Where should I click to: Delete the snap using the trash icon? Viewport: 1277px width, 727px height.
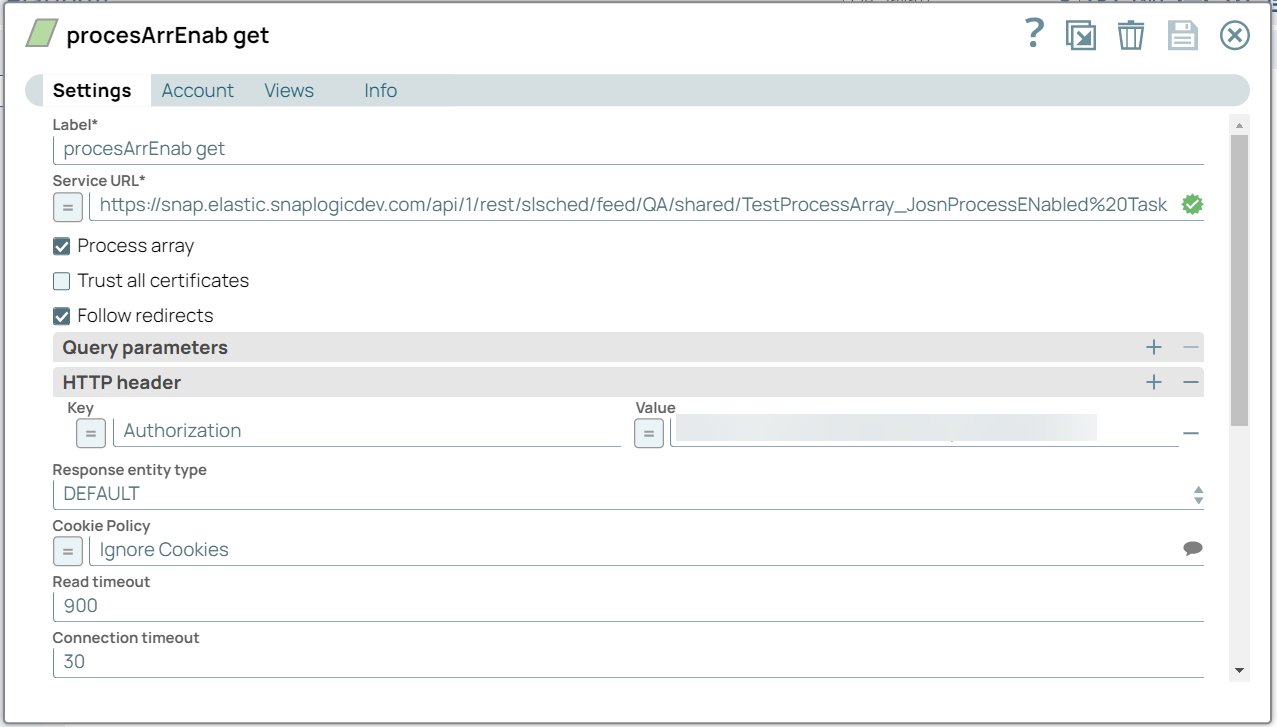pos(1131,34)
